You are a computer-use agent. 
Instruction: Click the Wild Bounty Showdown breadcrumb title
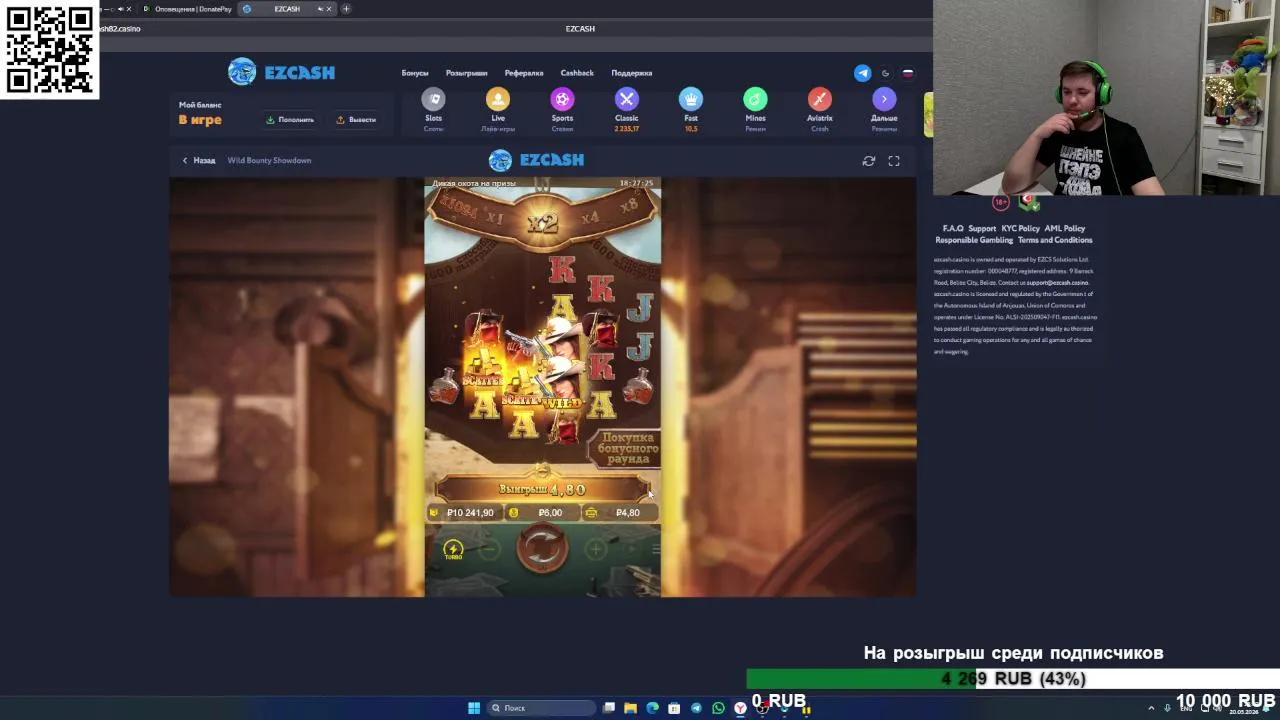pos(269,160)
